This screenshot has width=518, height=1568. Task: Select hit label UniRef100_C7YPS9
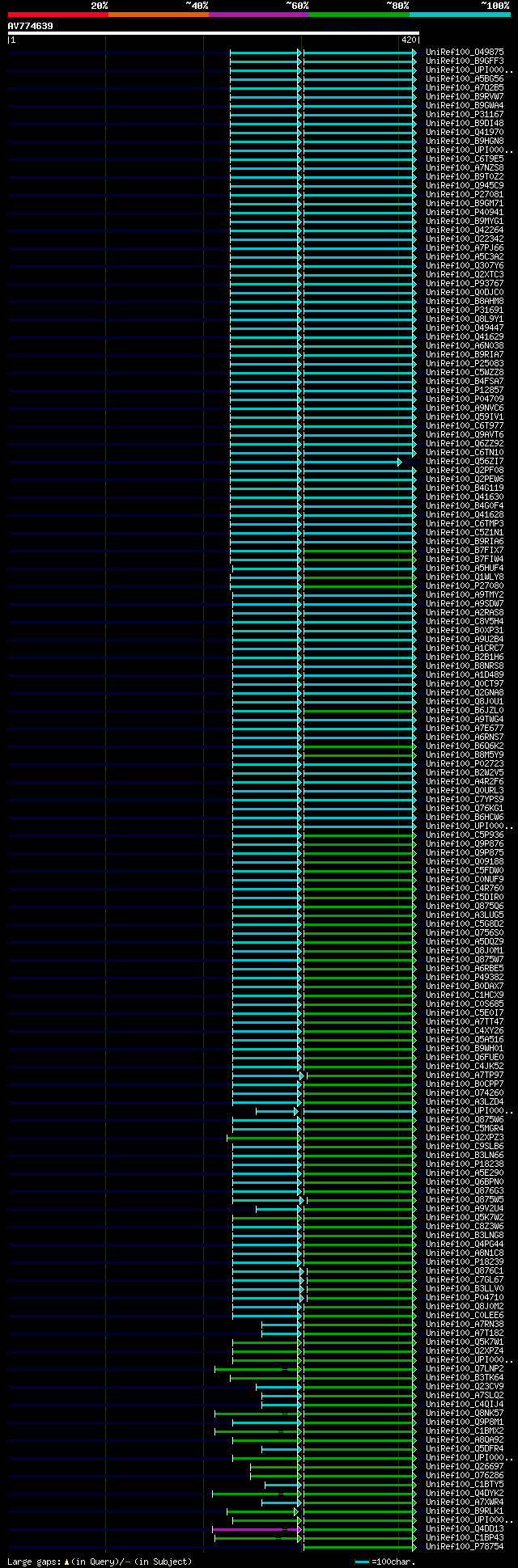click(x=465, y=800)
